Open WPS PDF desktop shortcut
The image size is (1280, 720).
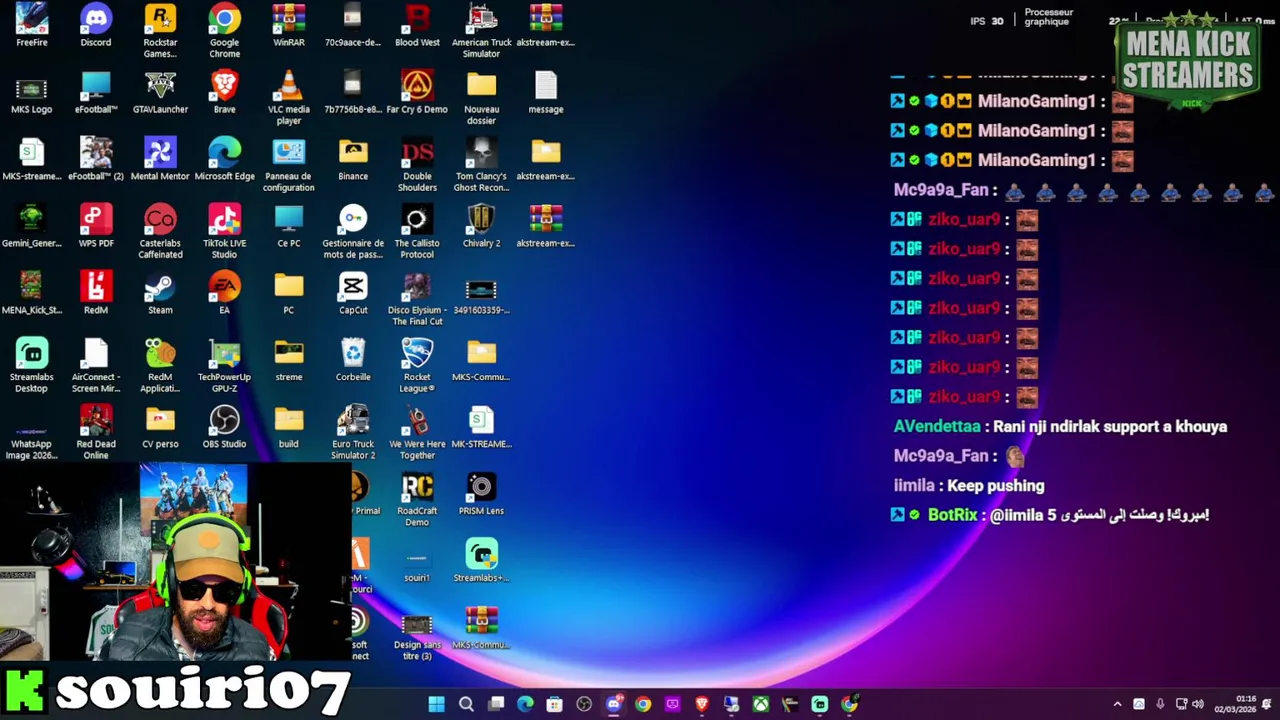pyautogui.click(x=96, y=226)
